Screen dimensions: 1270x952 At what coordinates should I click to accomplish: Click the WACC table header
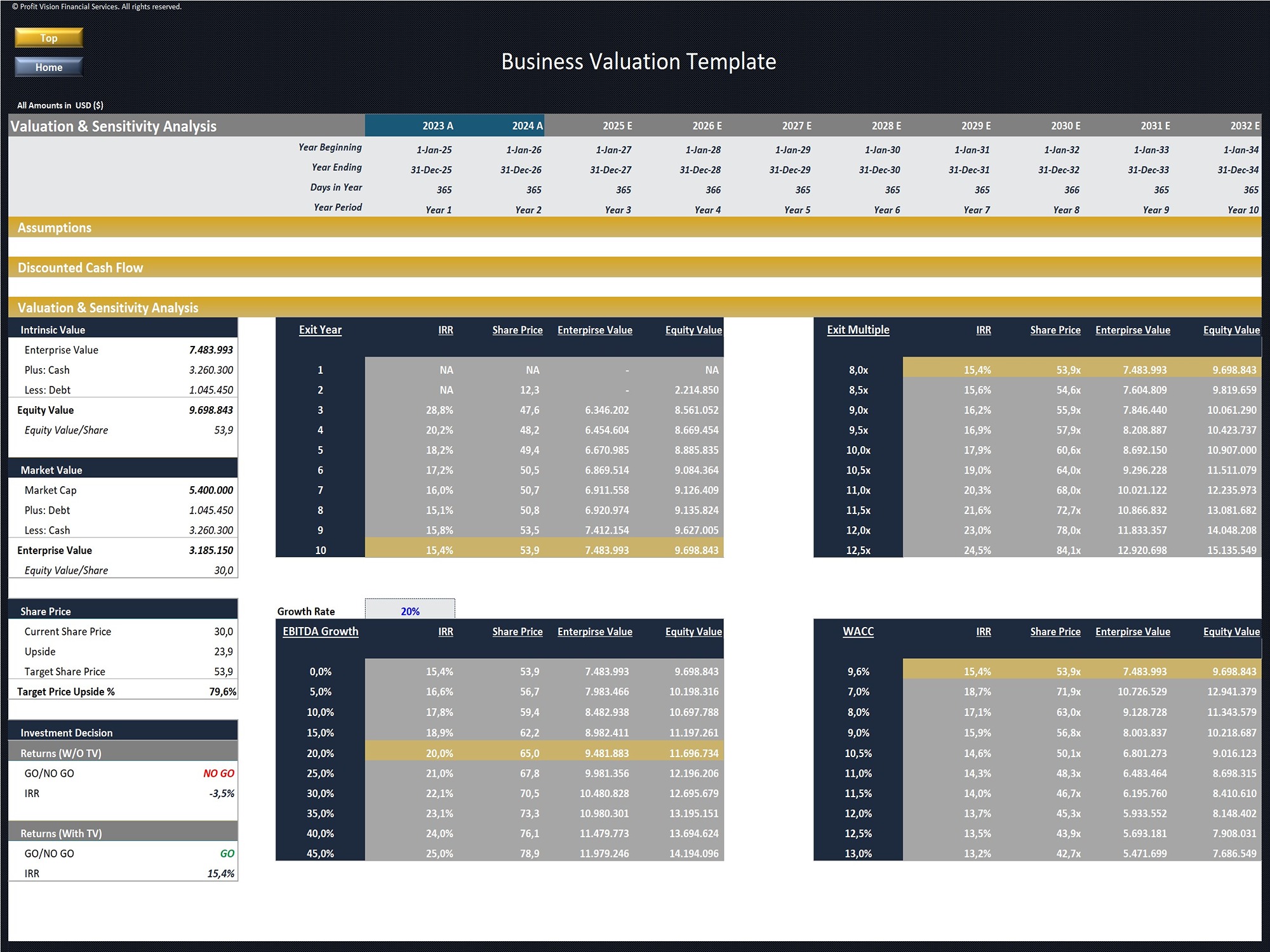pyautogui.click(x=858, y=631)
